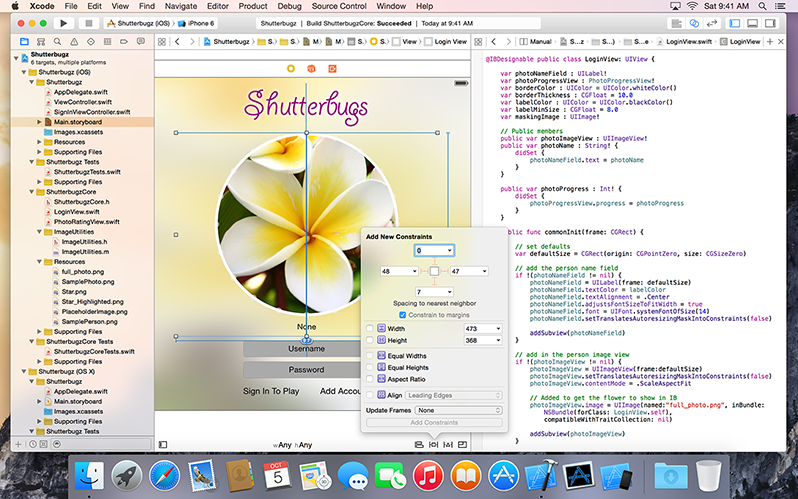Open the Update Frames dropdown
798x499 pixels.
click(459, 410)
